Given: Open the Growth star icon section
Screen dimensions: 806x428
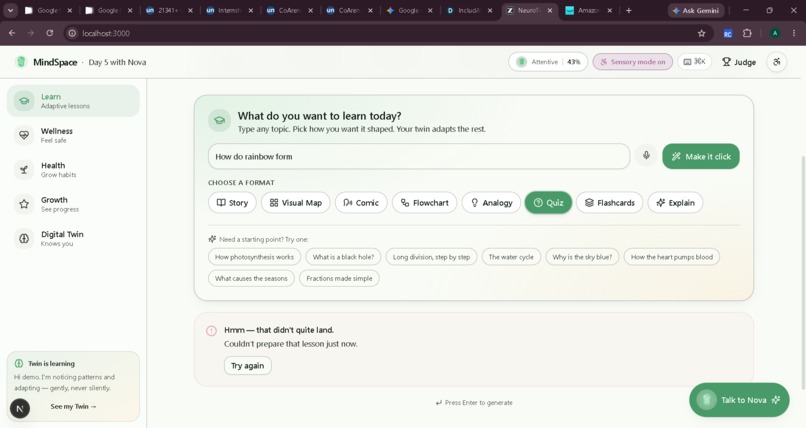Looking at the screenshot, I should click(24, 204).
